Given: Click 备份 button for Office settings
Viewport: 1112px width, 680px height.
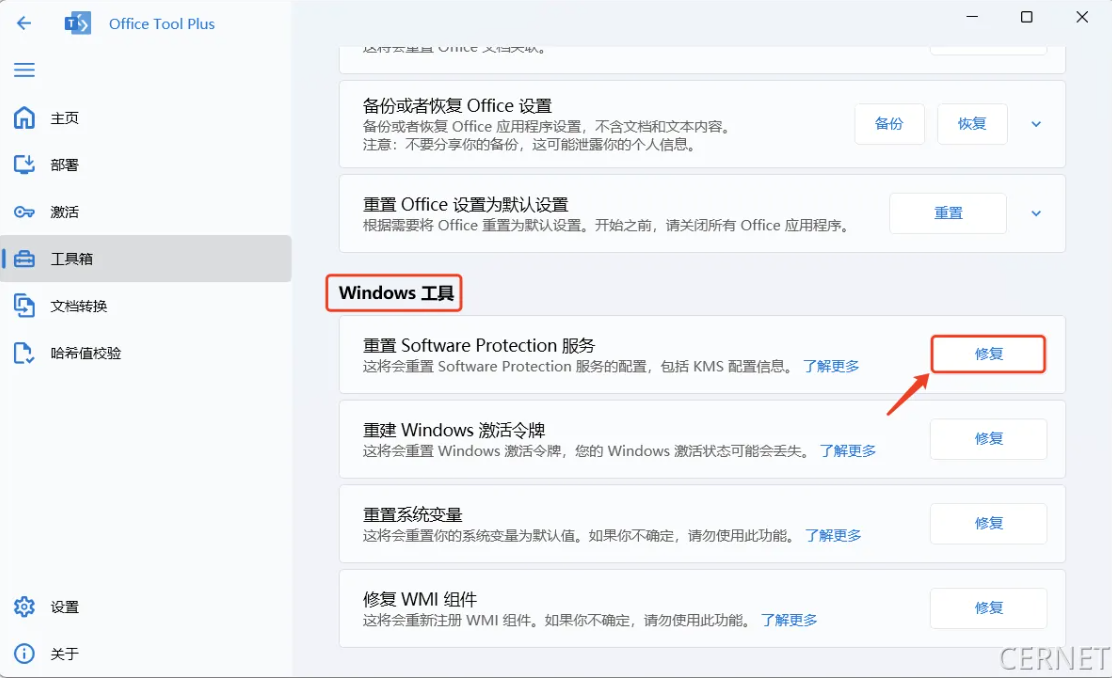Looking at the screenshot, I should point(889,124).
